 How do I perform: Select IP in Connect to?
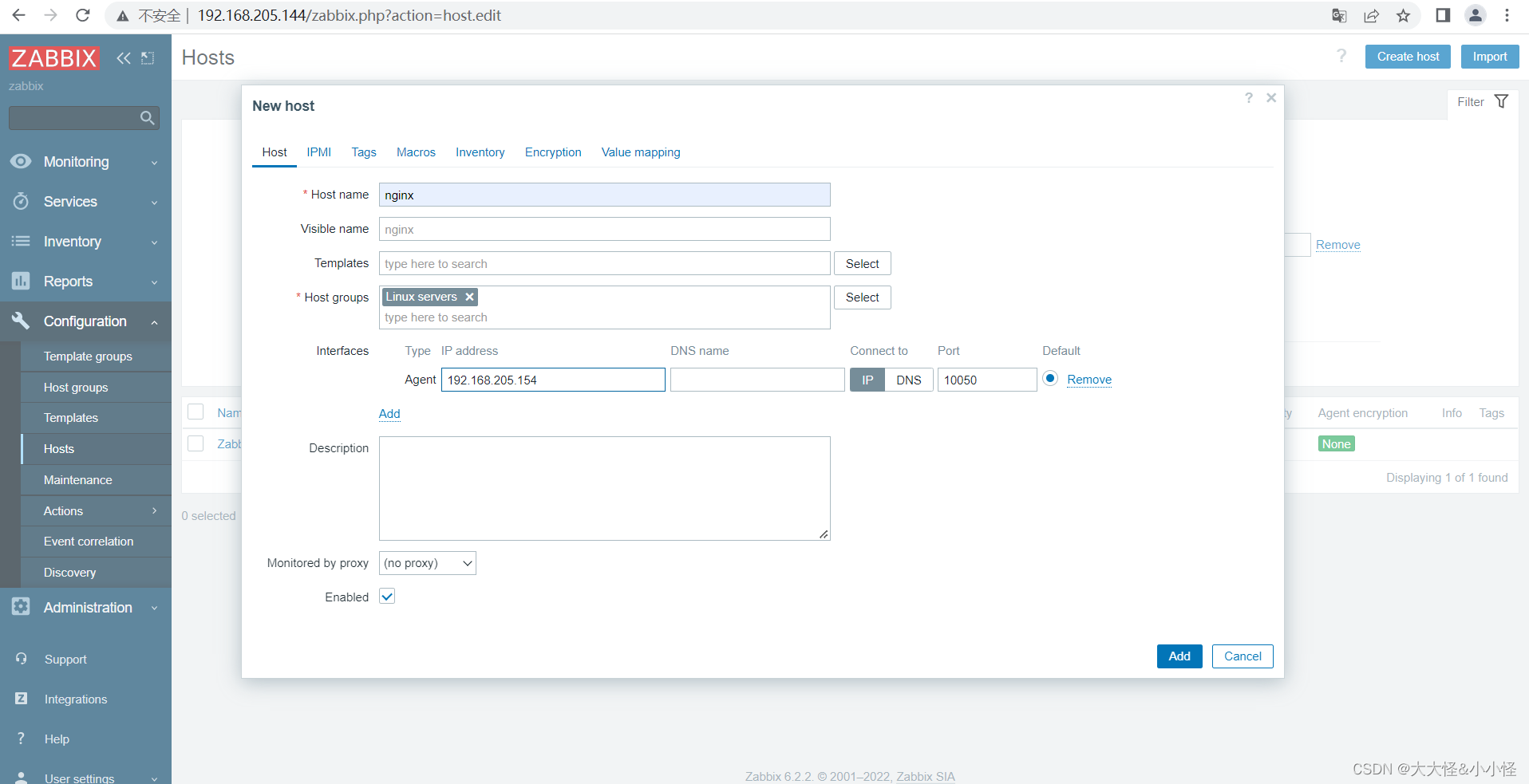coord(867,380)
